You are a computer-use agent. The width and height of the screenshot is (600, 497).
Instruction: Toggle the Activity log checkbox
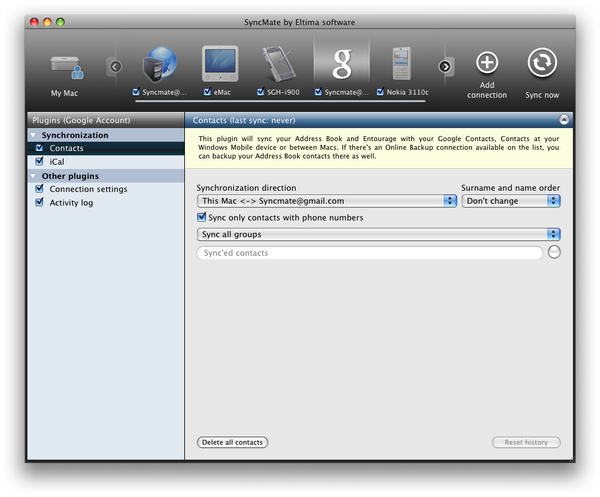(39, 202)
